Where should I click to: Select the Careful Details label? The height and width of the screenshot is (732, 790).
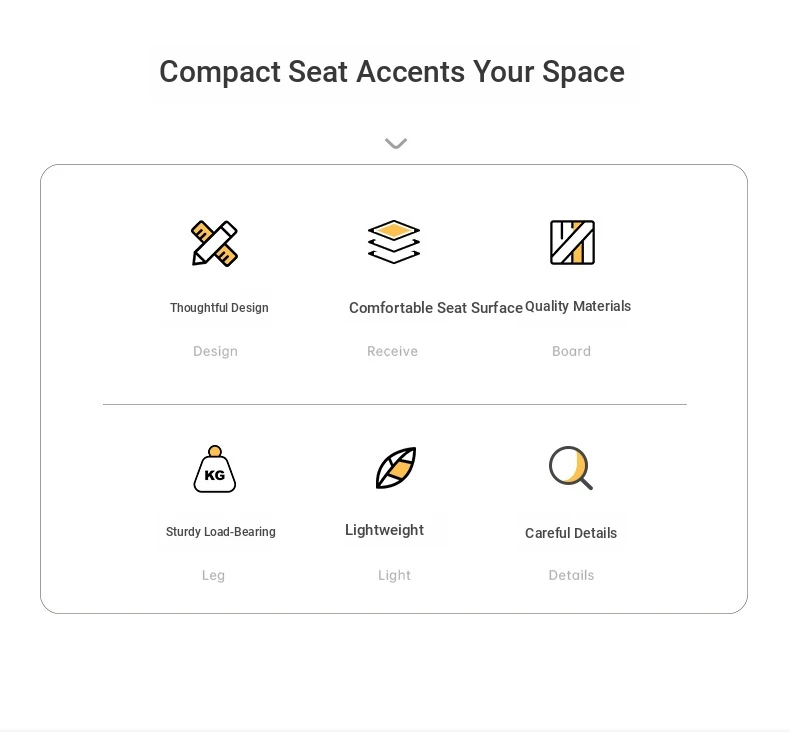(x=571, y=533)
